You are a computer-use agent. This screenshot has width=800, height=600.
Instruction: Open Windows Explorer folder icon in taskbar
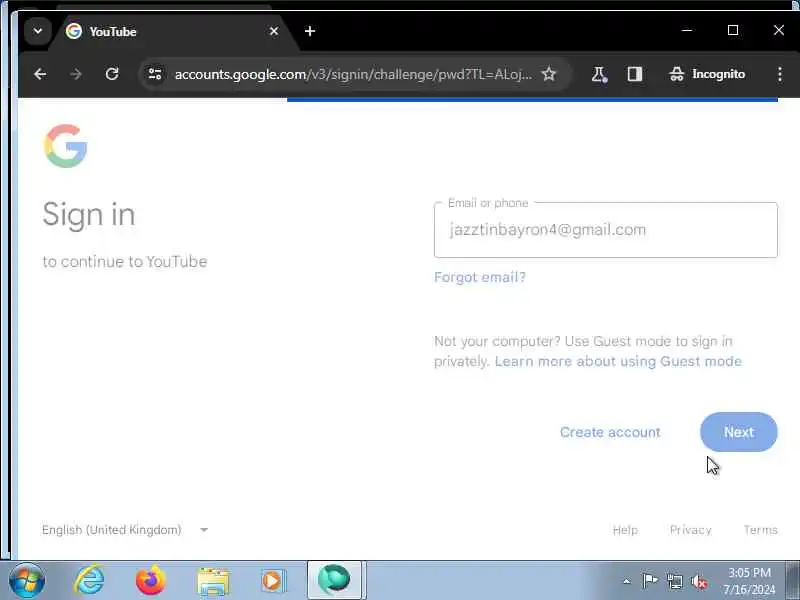pyautogui.click(x=213, y=581)
